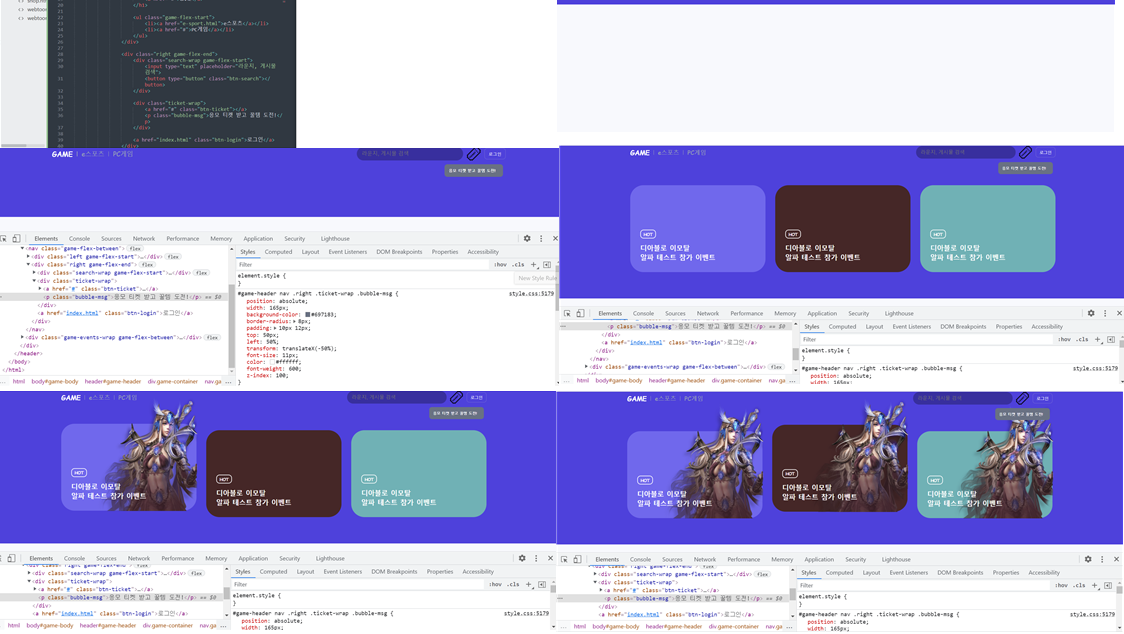The height and width of the screenshot is (634, 1124).
Task: Click the paperclip ticket icon in plain-cards page header
Action: pos(1025,152)
